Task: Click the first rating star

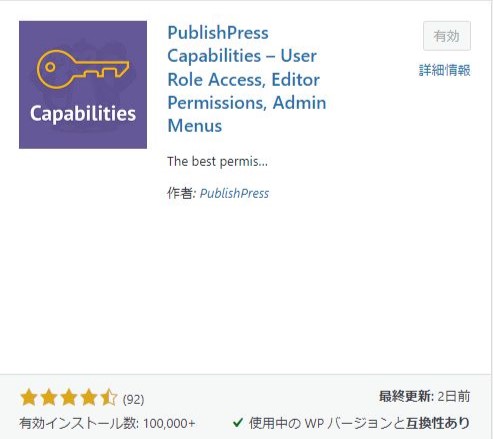Action: pyautogui.click(x=29, y=398)
